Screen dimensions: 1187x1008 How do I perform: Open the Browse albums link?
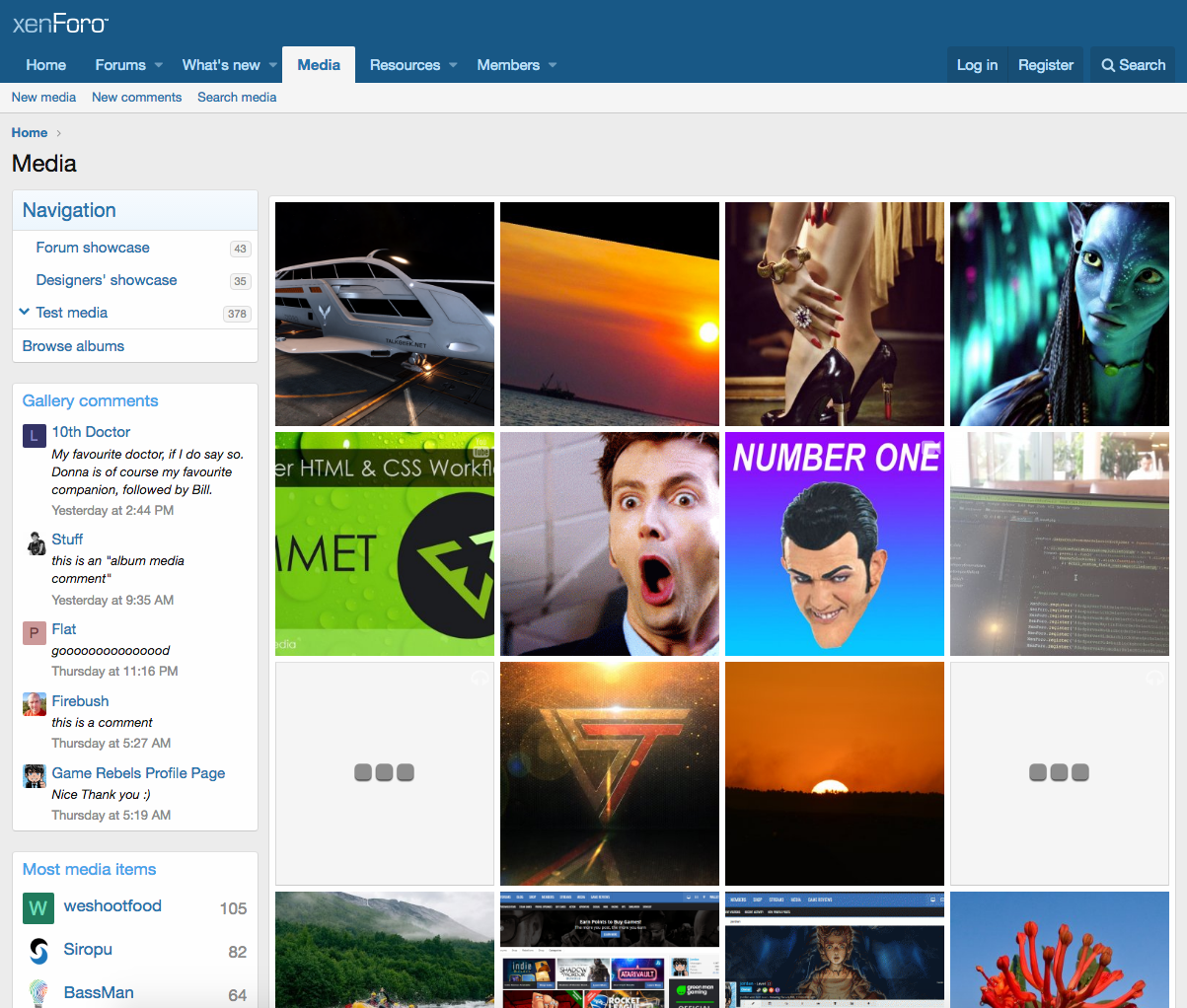pyautogui.click(x=73, y=346)
